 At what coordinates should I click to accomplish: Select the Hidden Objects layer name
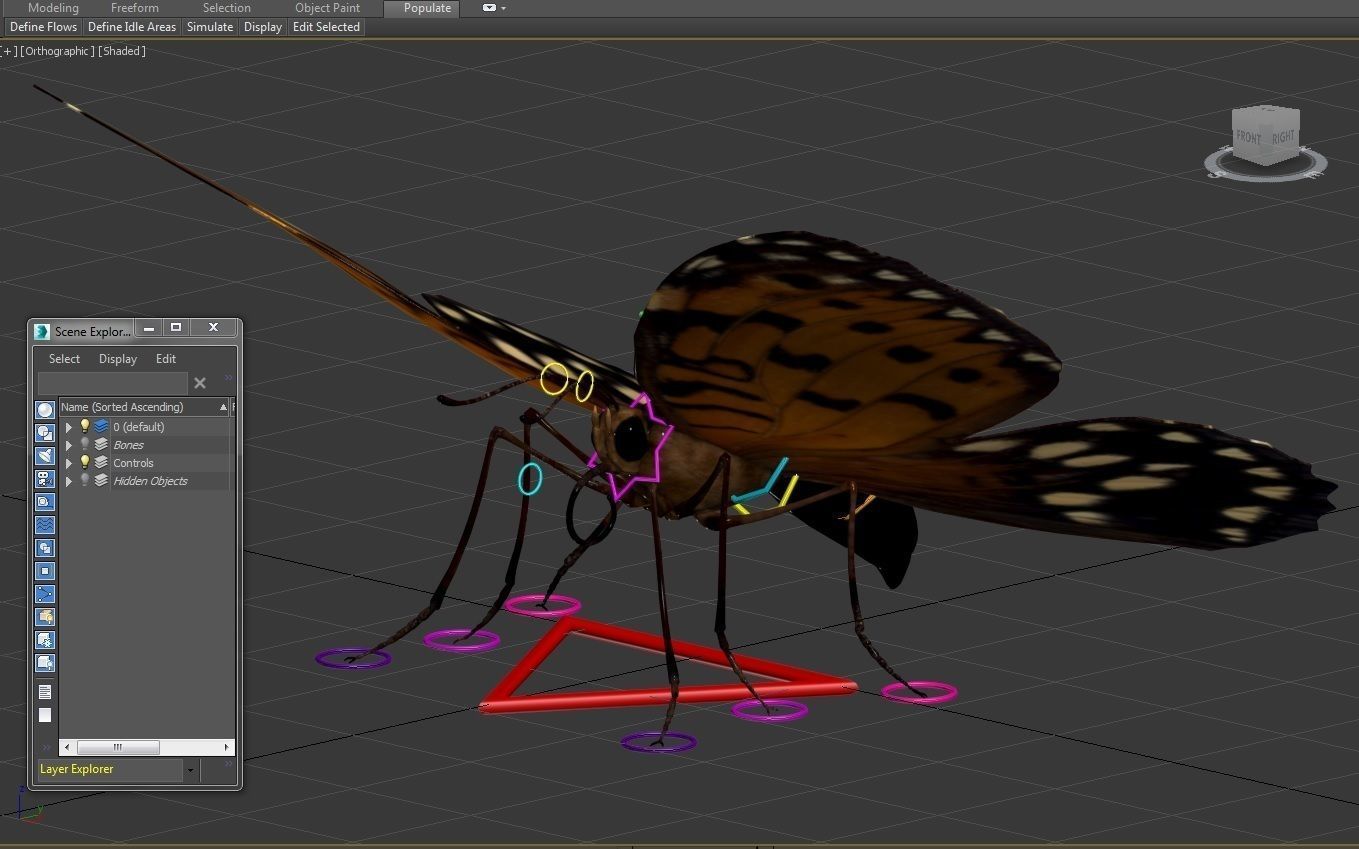pyautogui.click(x=150, y=481)
